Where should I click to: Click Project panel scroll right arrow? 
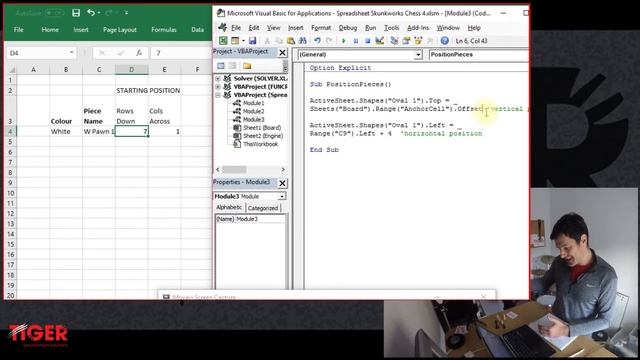283,169
